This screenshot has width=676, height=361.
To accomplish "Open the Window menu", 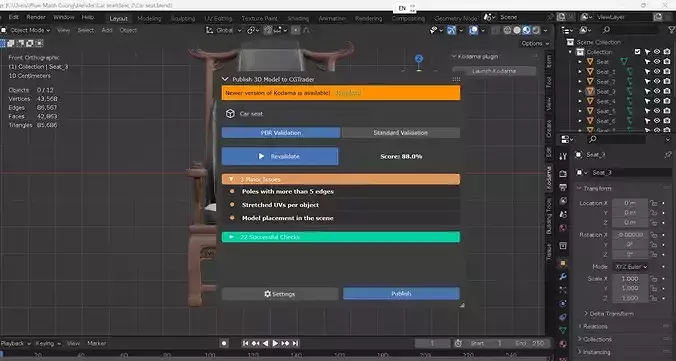I will pos(64,17).
